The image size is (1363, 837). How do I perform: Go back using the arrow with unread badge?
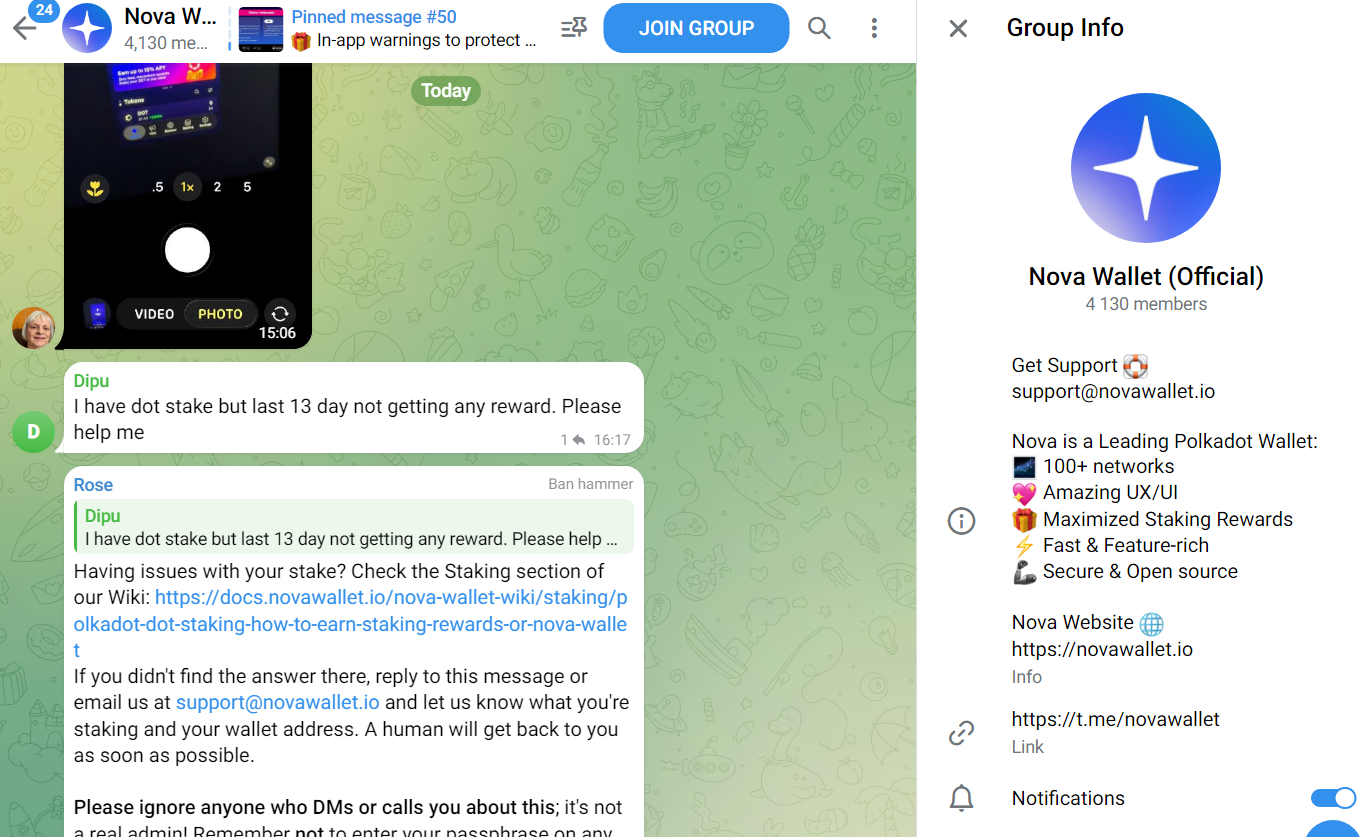24,27
